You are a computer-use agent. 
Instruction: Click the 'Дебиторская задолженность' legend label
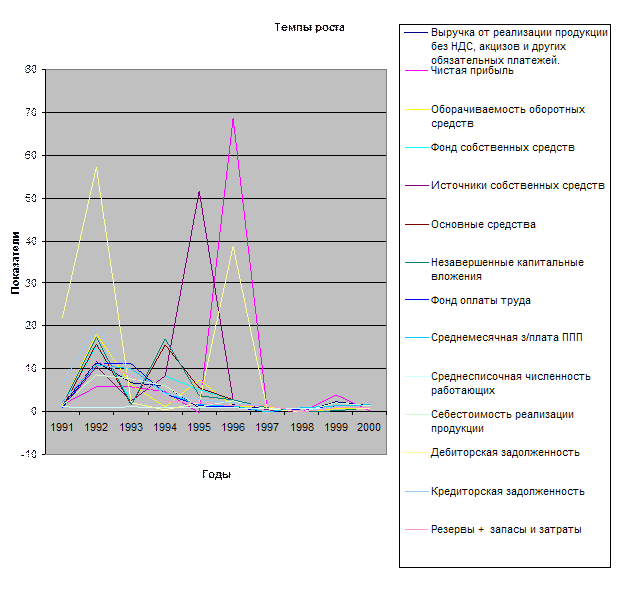tap(505, 452)
